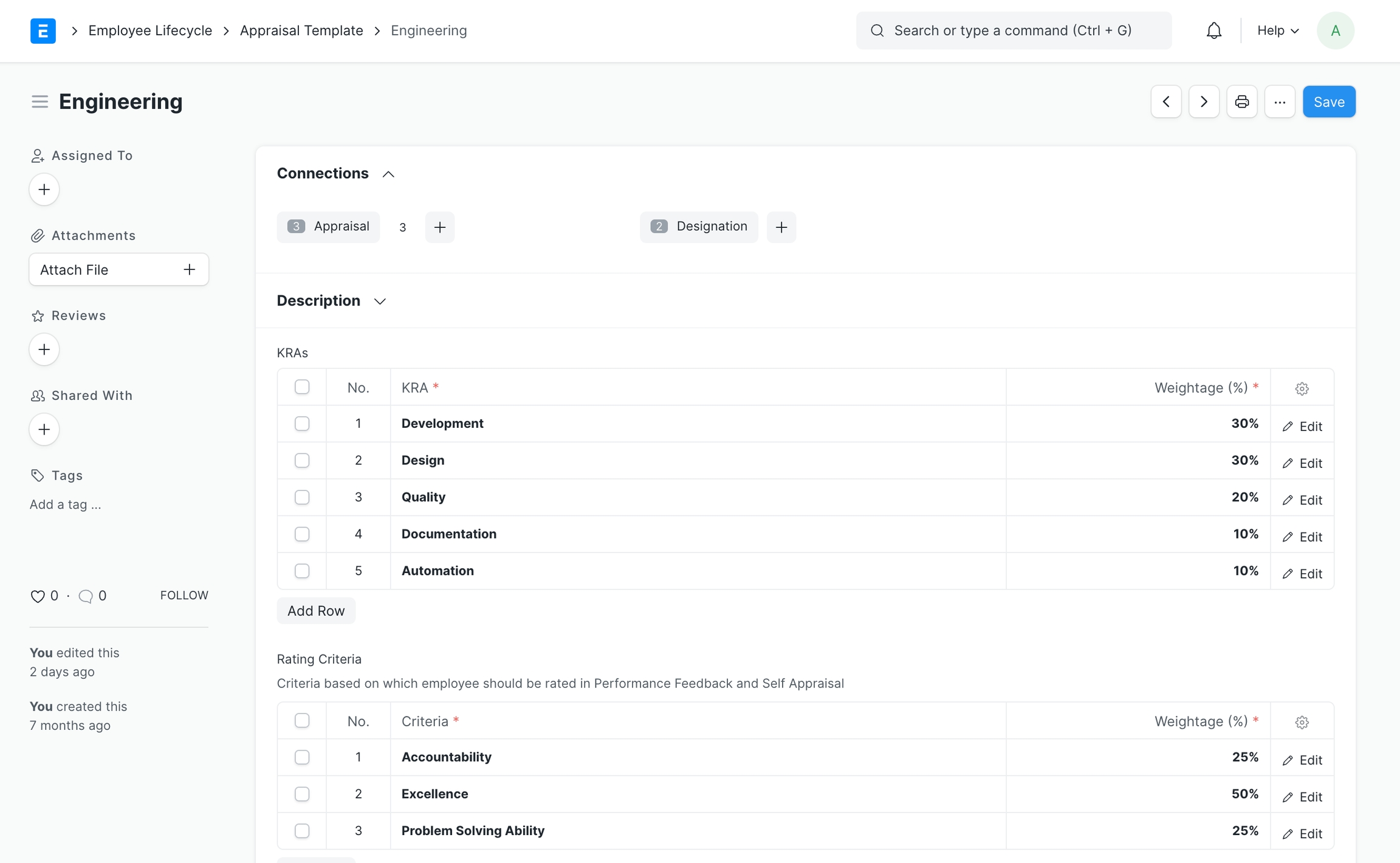
Task: Navigate to Appraisal Template breadcrumb
Action: pyautogui.click(x=301, y=30)
